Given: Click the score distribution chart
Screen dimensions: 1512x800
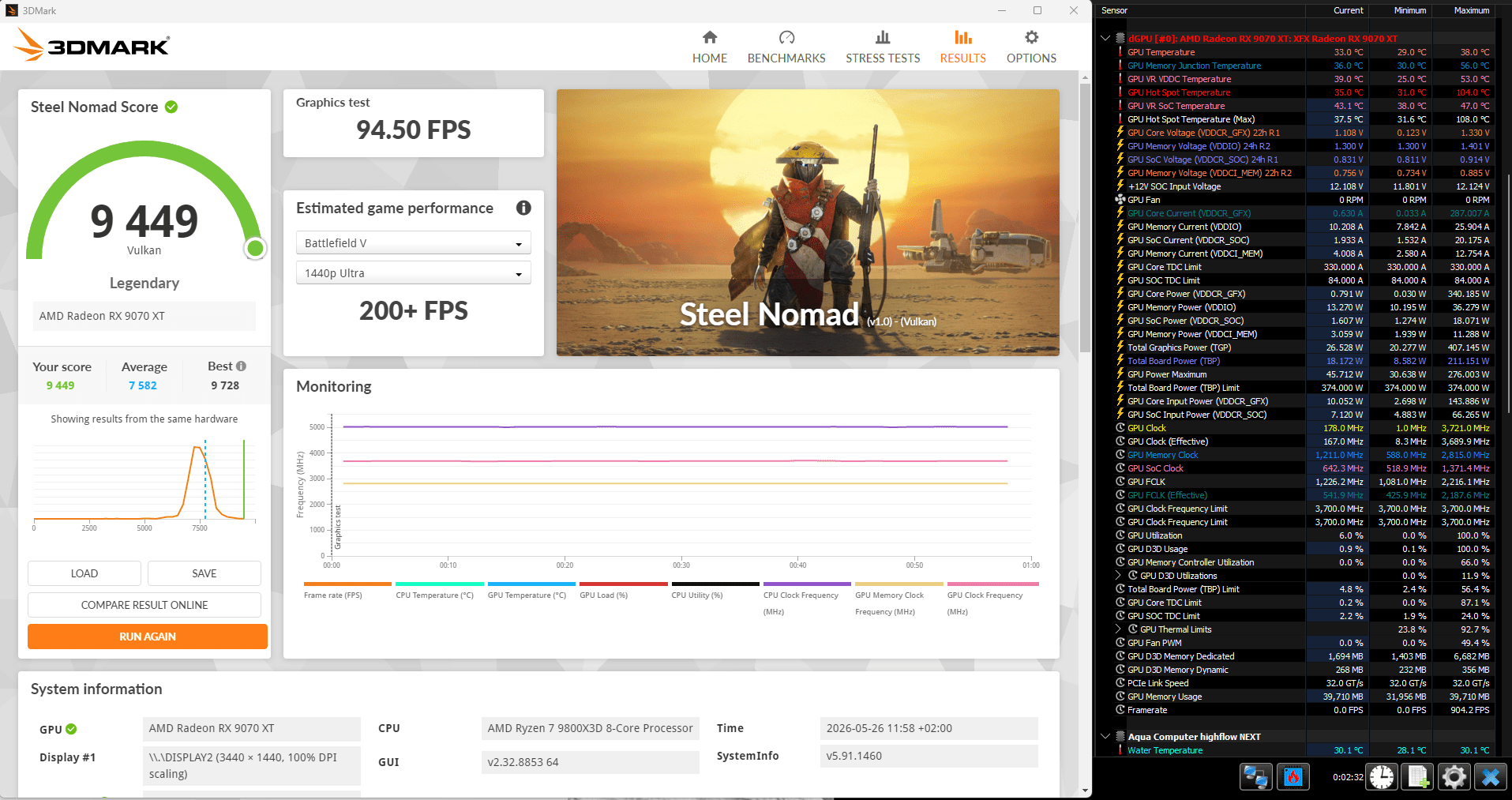Looking at the screenshot, I should tap(144, 483).
